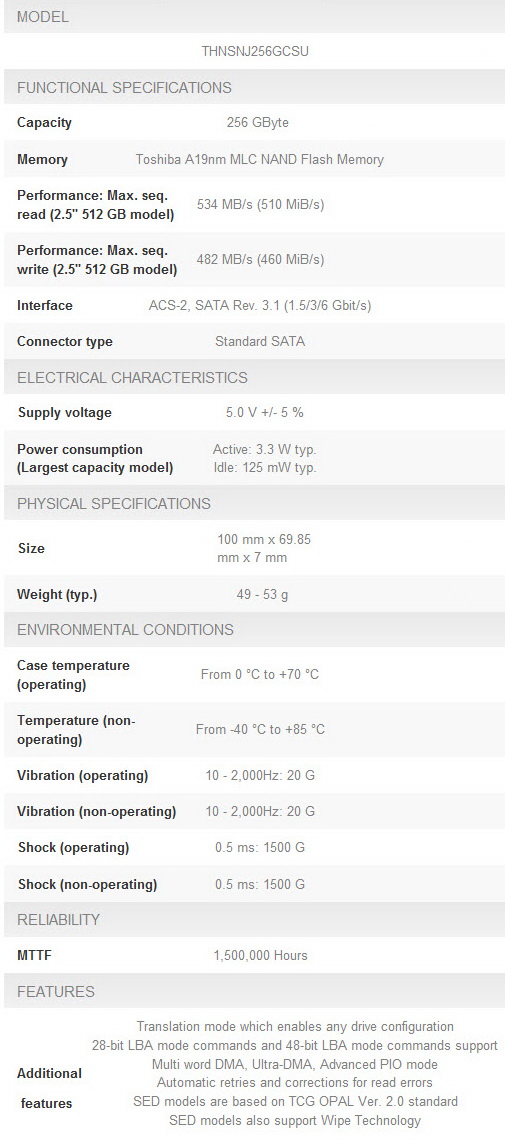Click the 256 GByte capacity value
The width and height of the screenshot is (505, 1140).
coord(257,122)
